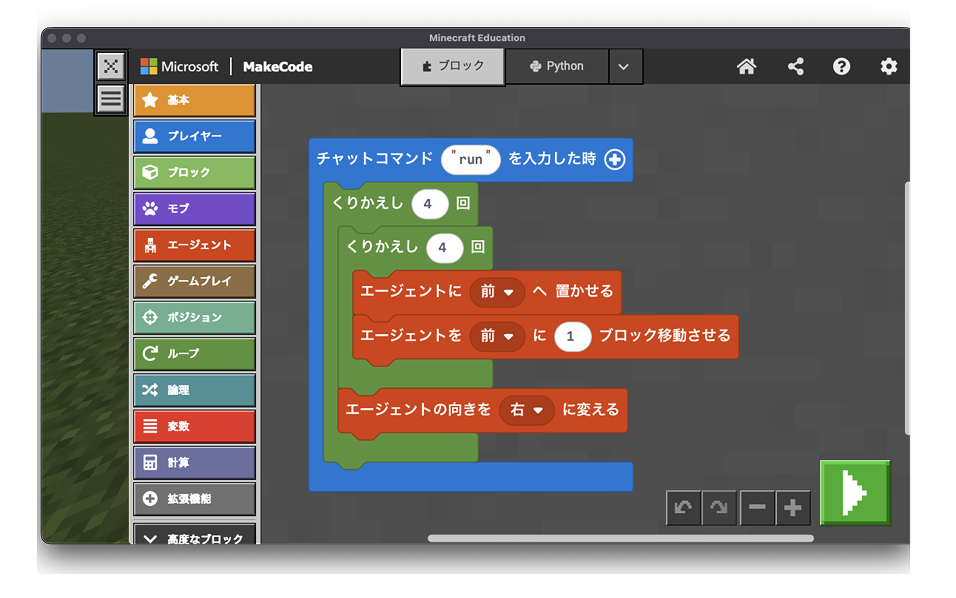Click the undo arrow button
This screenshot has height=598, width=956.
683,507
